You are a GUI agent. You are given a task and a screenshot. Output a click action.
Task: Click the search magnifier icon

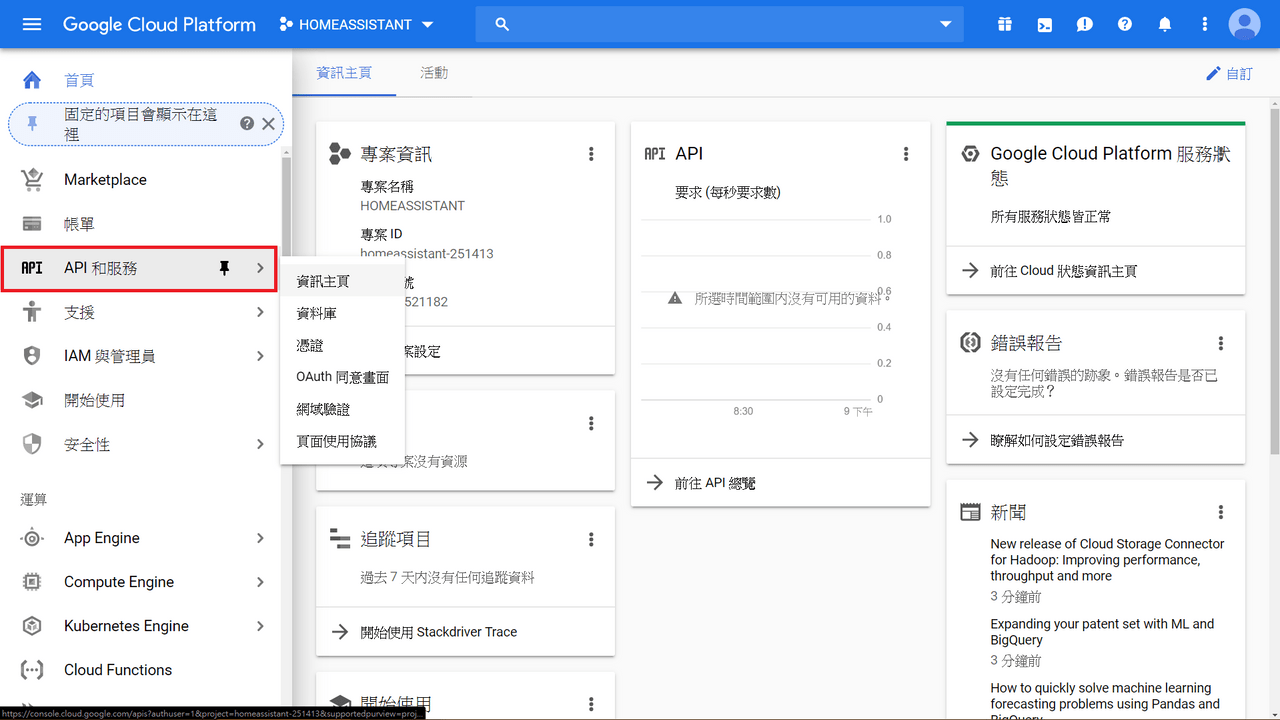(502, 24)
